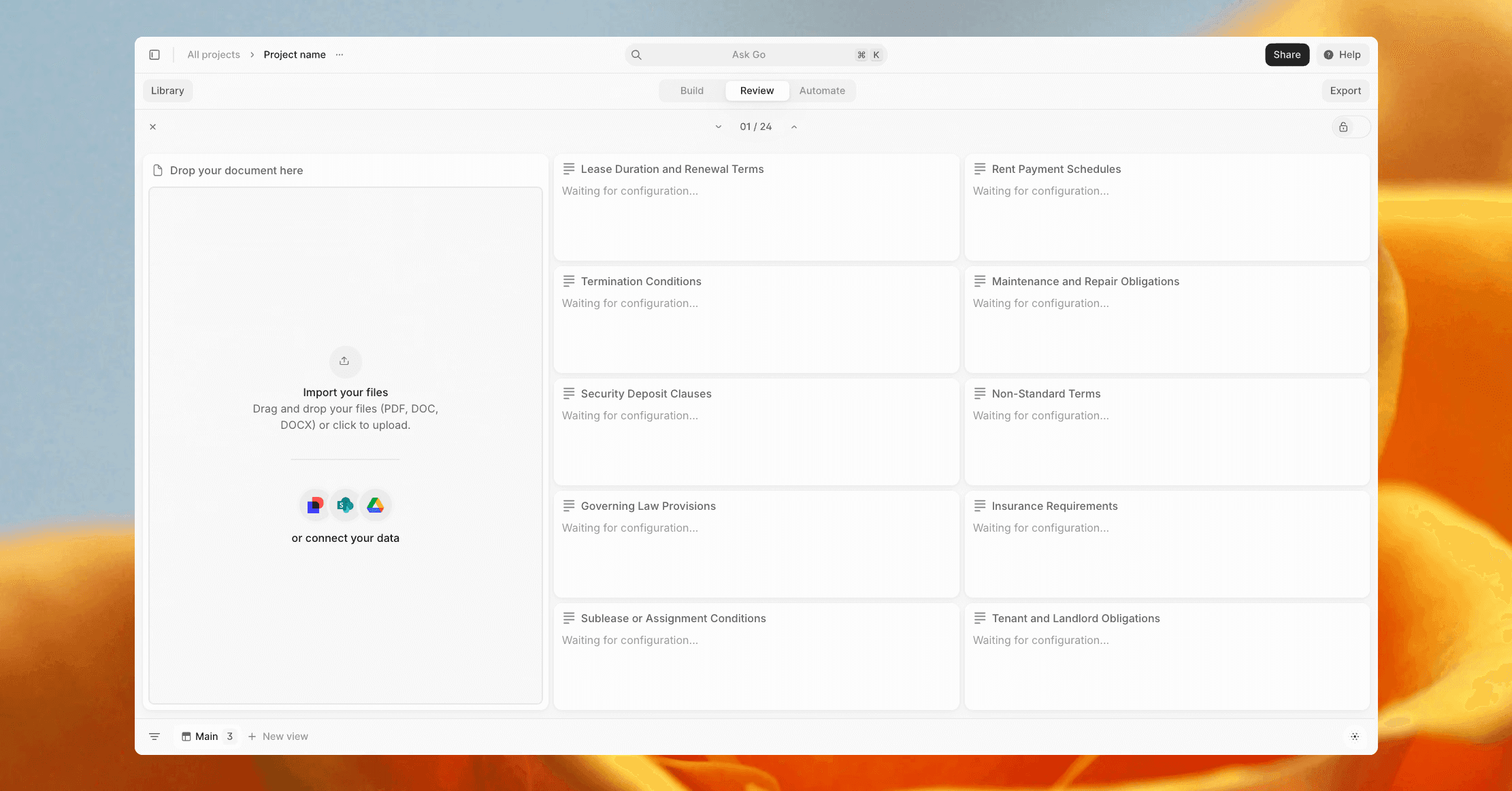Click the sparkle icon at bottom right
The width and height of the screenshot is (1512, 791).
pyautogui.click(x=1354, y=737)
